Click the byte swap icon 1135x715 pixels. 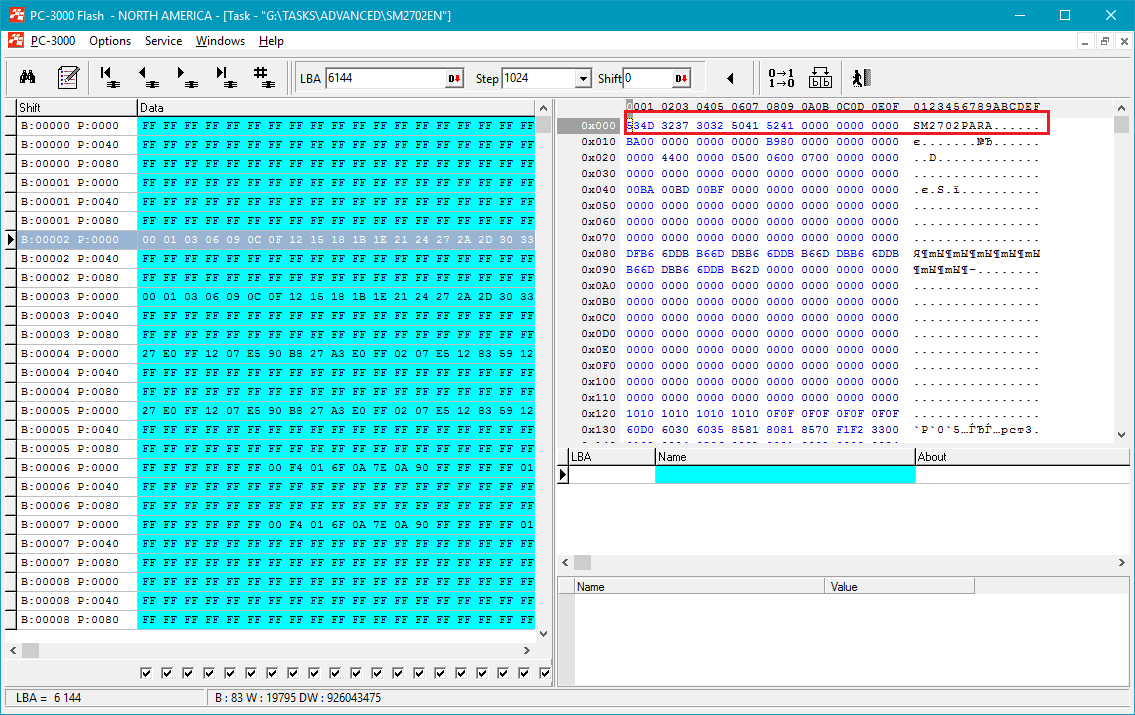pos(820,77)
